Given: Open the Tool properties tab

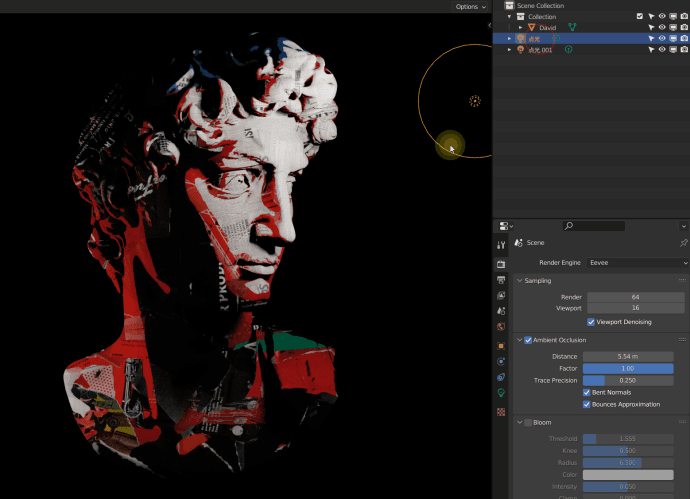Looking at the screenshot, I should point(501,245).
